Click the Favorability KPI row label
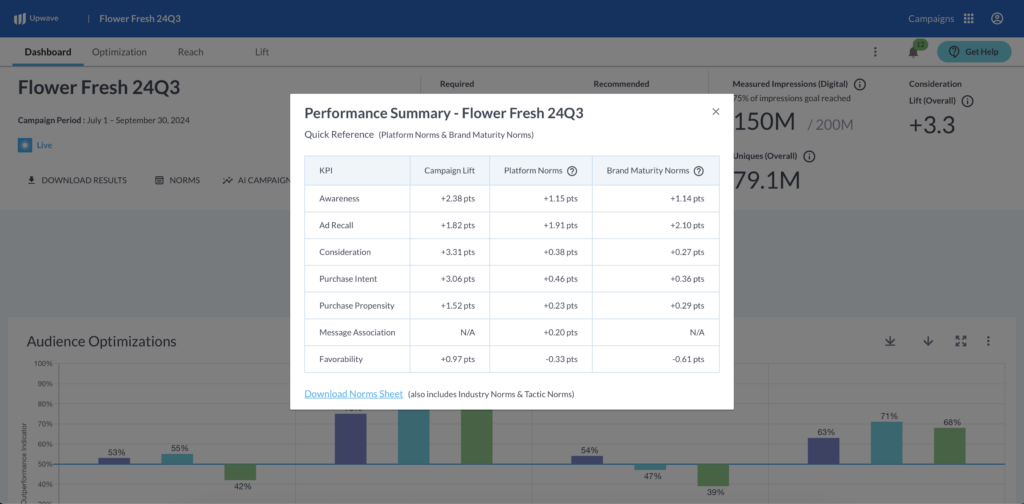1024x504 pixels. [341, 359]
